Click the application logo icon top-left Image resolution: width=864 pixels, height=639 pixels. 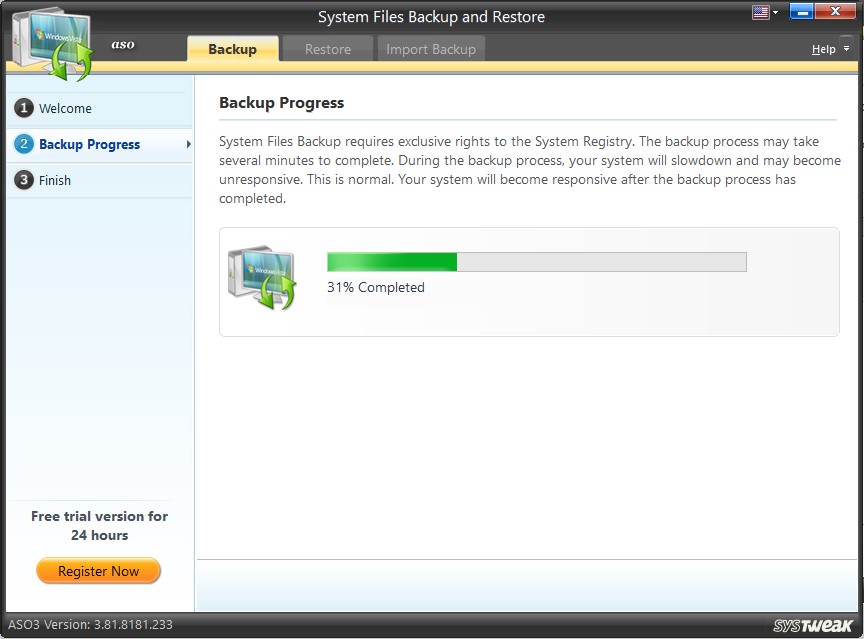[50, 38]
